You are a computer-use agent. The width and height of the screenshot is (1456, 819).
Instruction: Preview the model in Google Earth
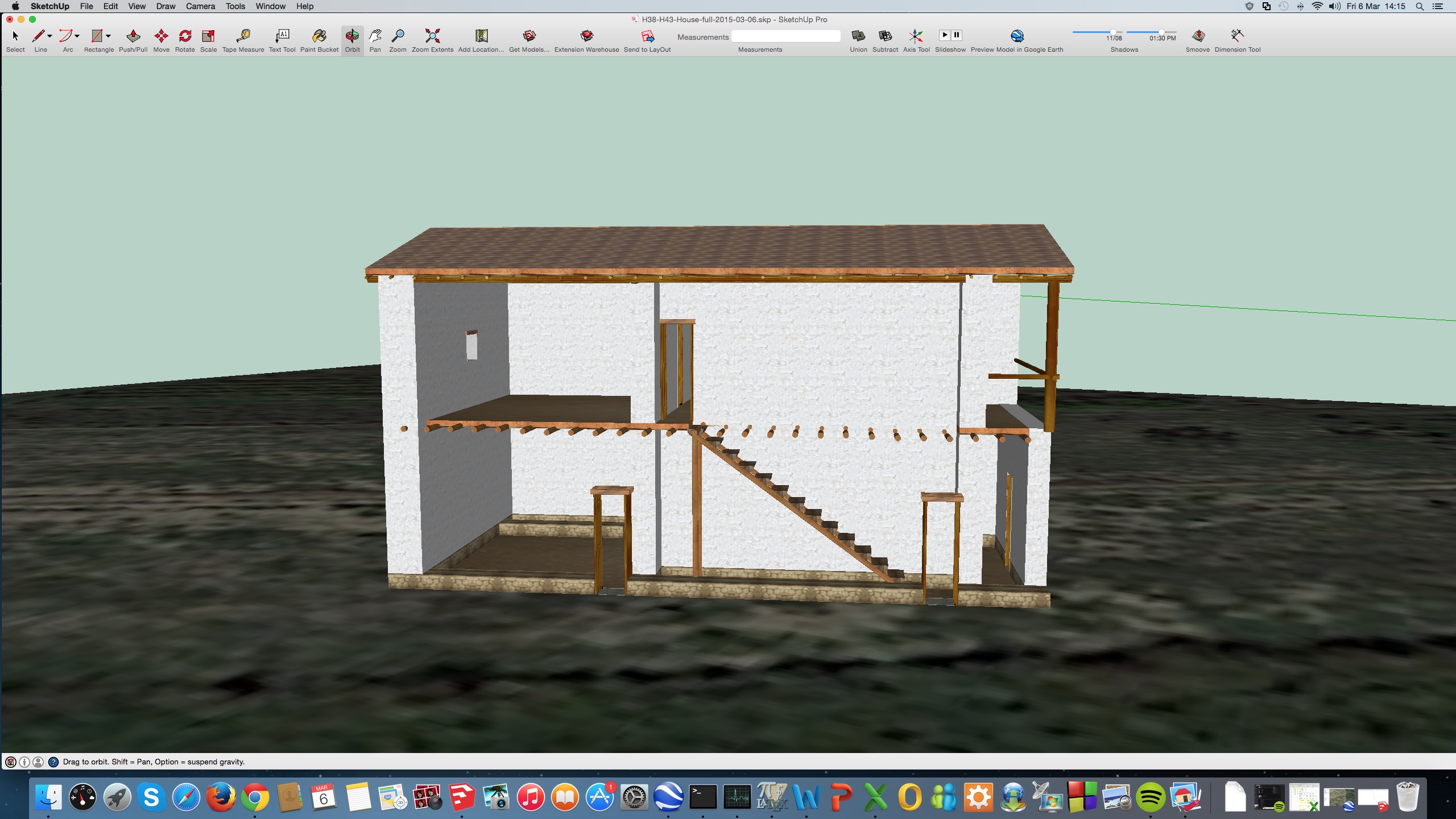[x=1017, y=36]
